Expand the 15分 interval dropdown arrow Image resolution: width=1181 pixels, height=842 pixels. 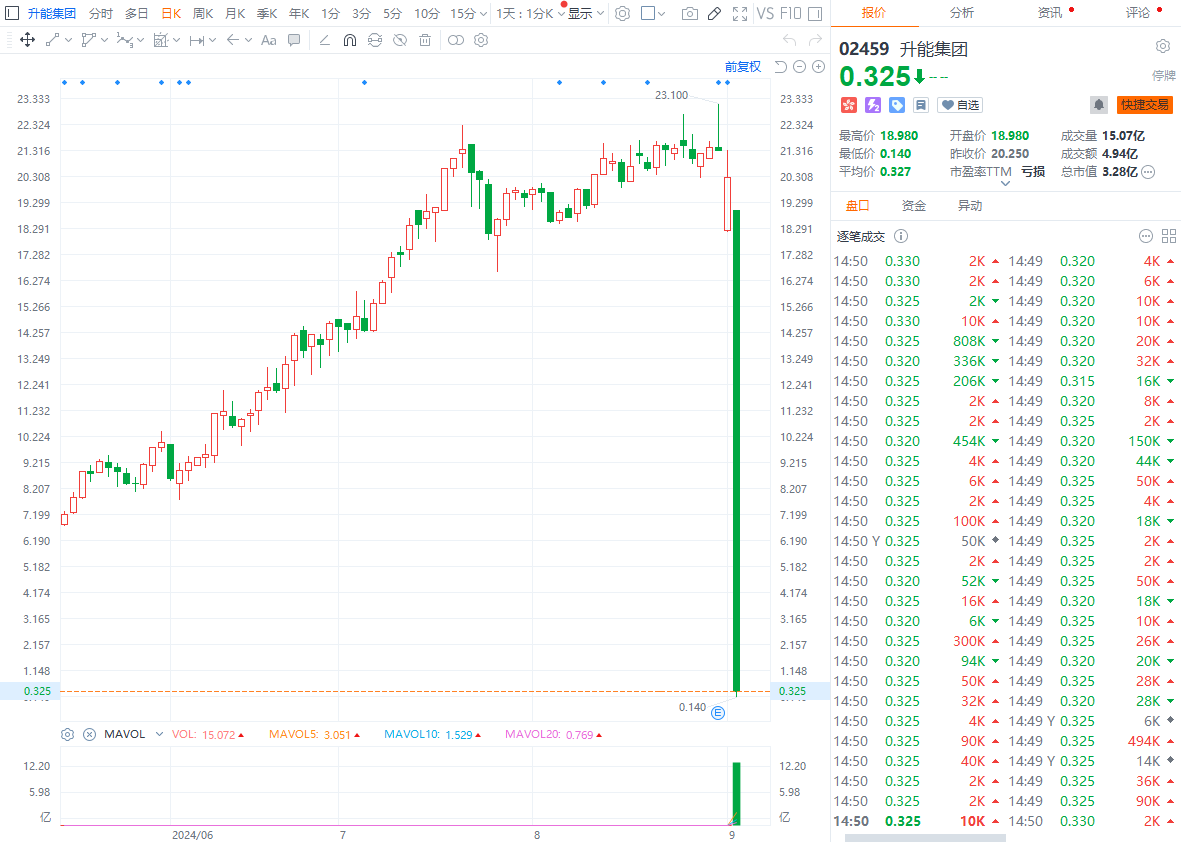coord(482,14)
